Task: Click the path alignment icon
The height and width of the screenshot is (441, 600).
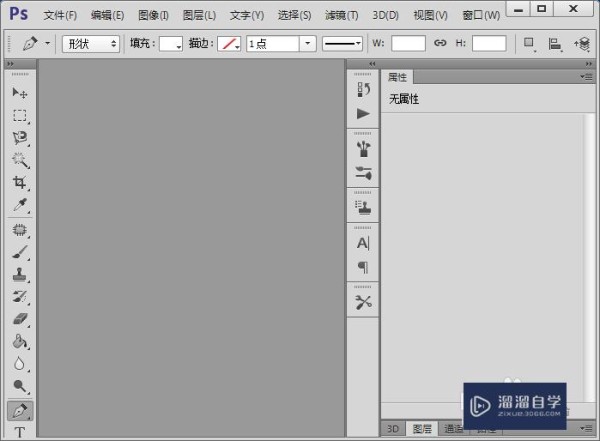Action: click(x=554, y=44)
